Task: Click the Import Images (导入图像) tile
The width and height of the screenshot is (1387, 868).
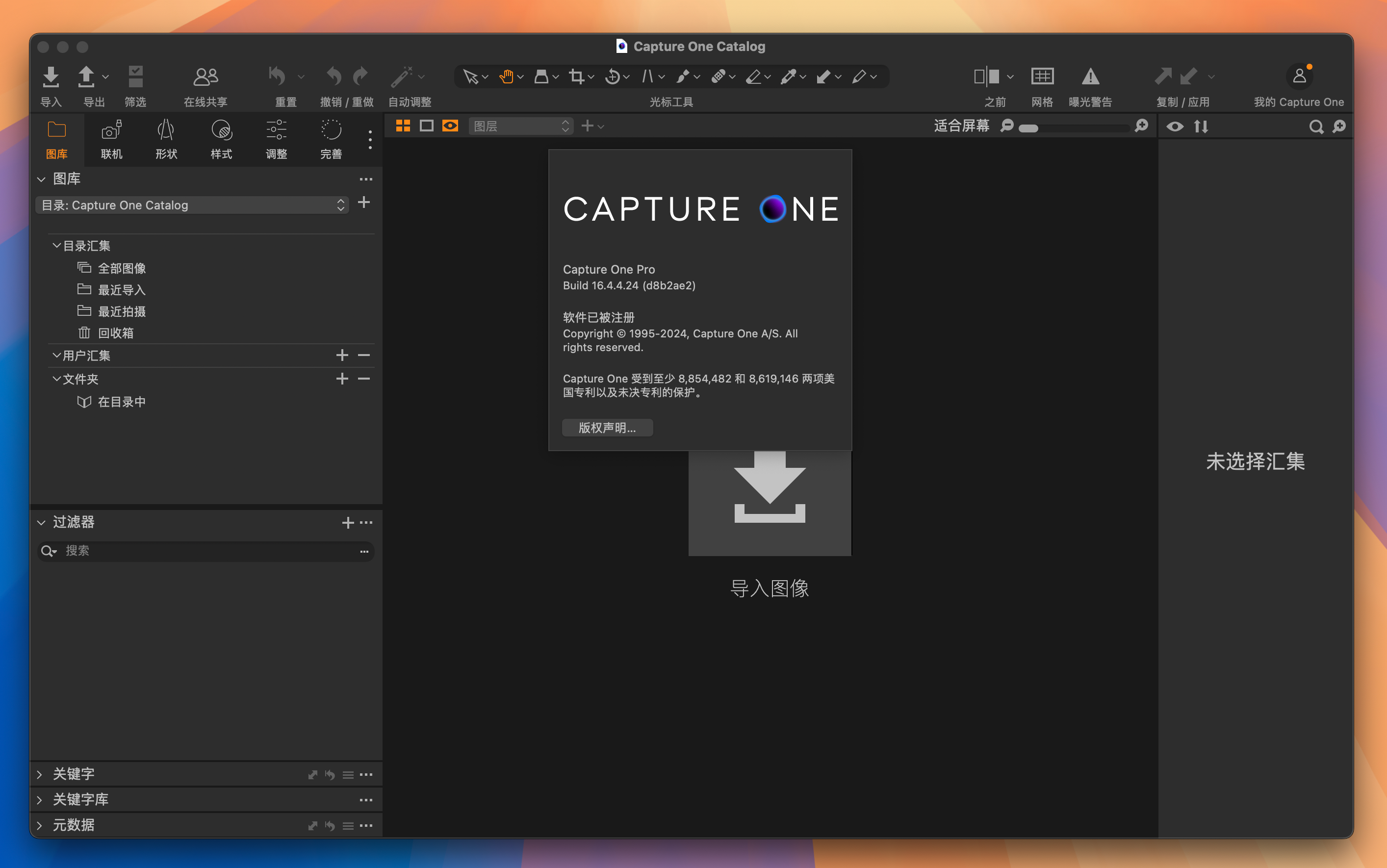Action: pos(770,504)
